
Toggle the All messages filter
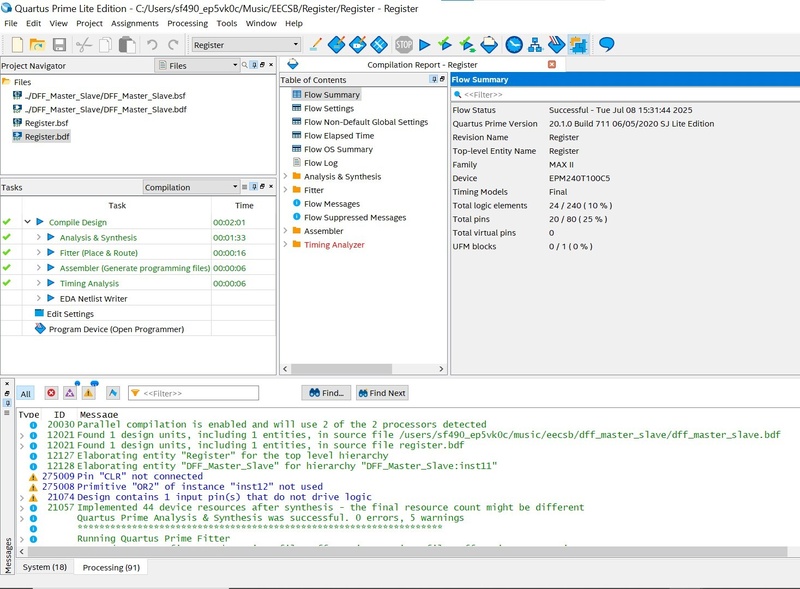tap(26, 393)
